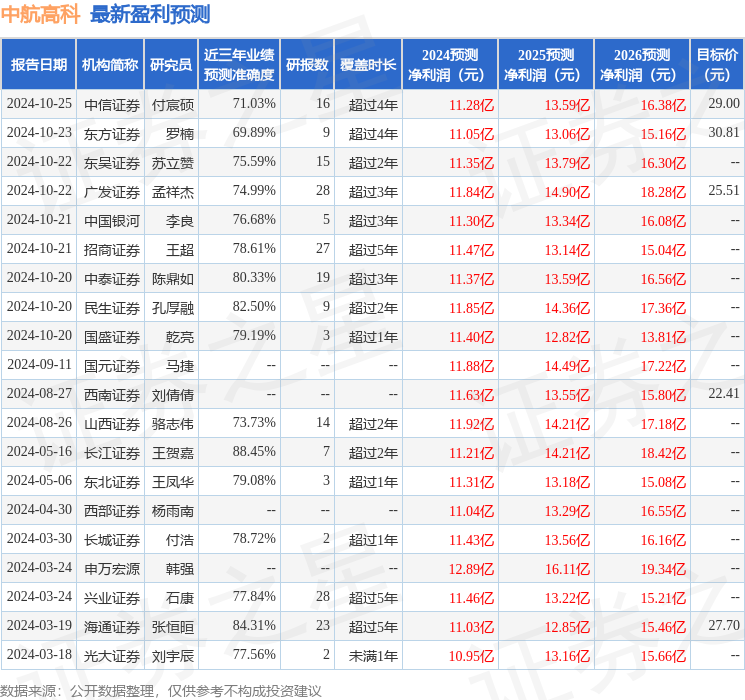Select the 东吴证券 institution cell
The height and width of the screenshot is (700, 745).
(x=112, y=163)
